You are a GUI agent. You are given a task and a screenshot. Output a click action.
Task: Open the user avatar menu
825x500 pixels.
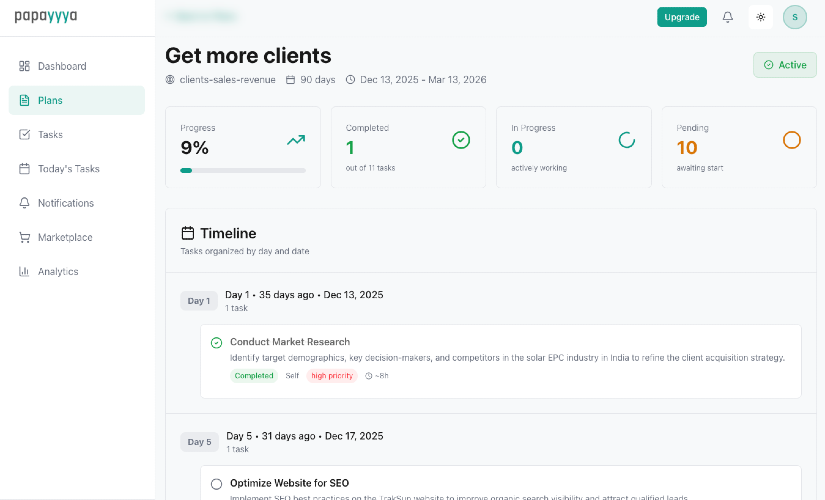[x=795, y=17]
